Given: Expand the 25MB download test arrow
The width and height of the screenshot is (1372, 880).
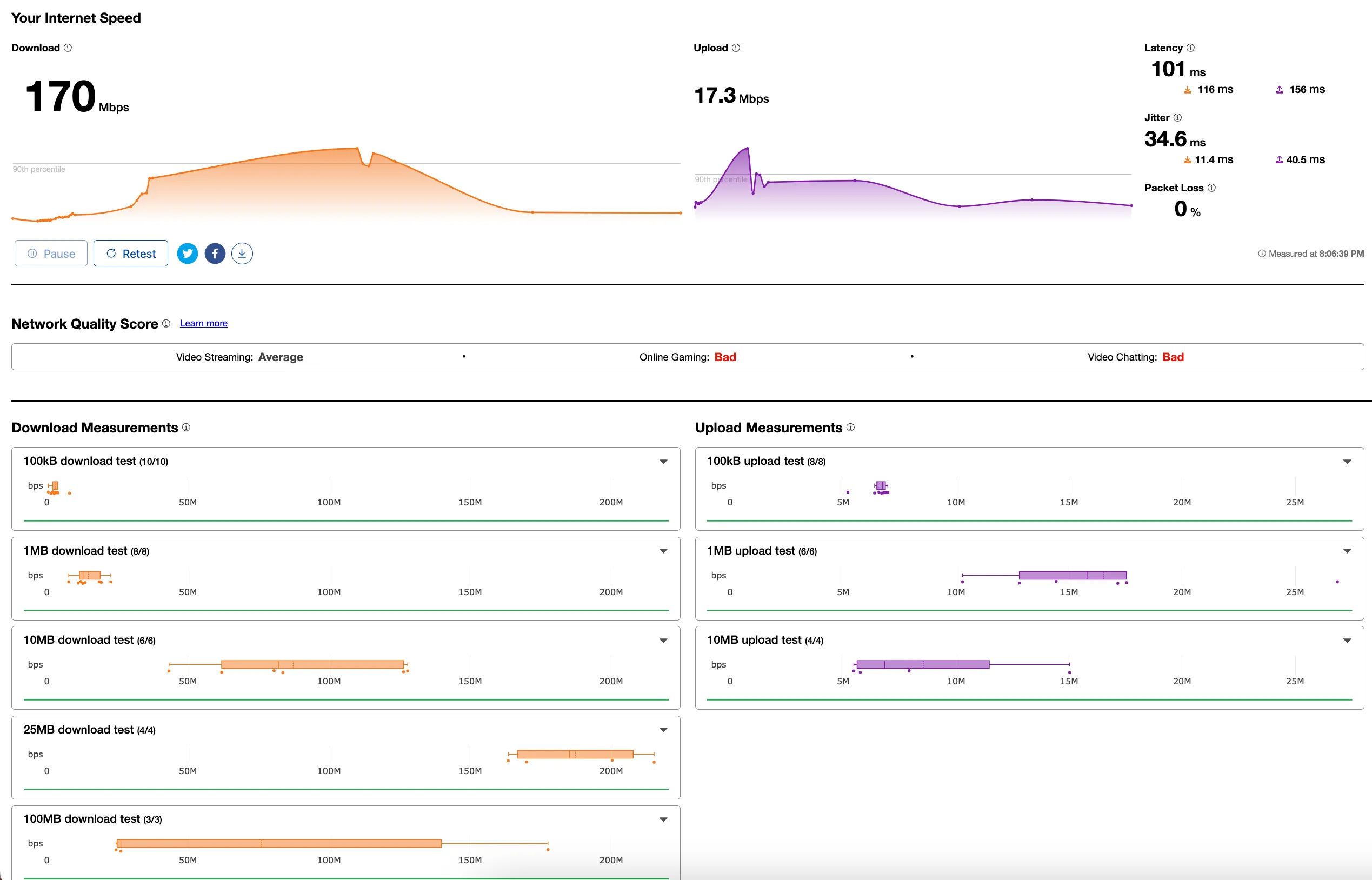Looking at the screenshot, I should (663, 730).
